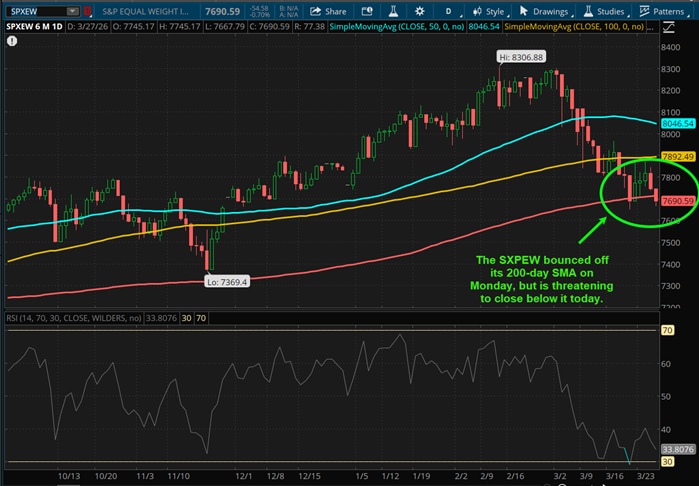699x486 pixels.
Task: Click the 1/5 date on the time axis
Action: [x=362, y=476]
